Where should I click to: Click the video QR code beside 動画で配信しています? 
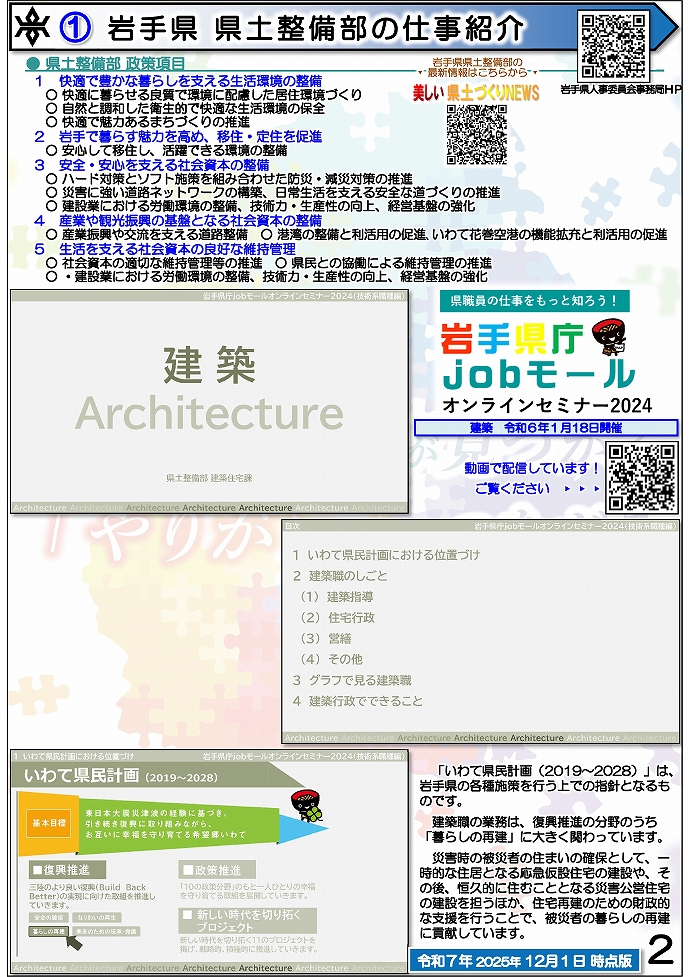click(642, 477)
